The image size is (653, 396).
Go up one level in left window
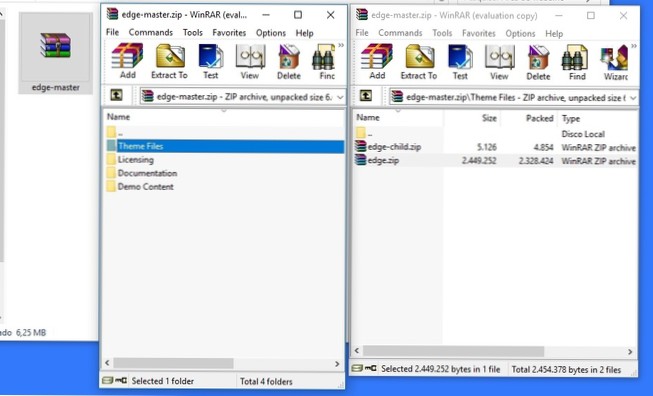point(116,95)
